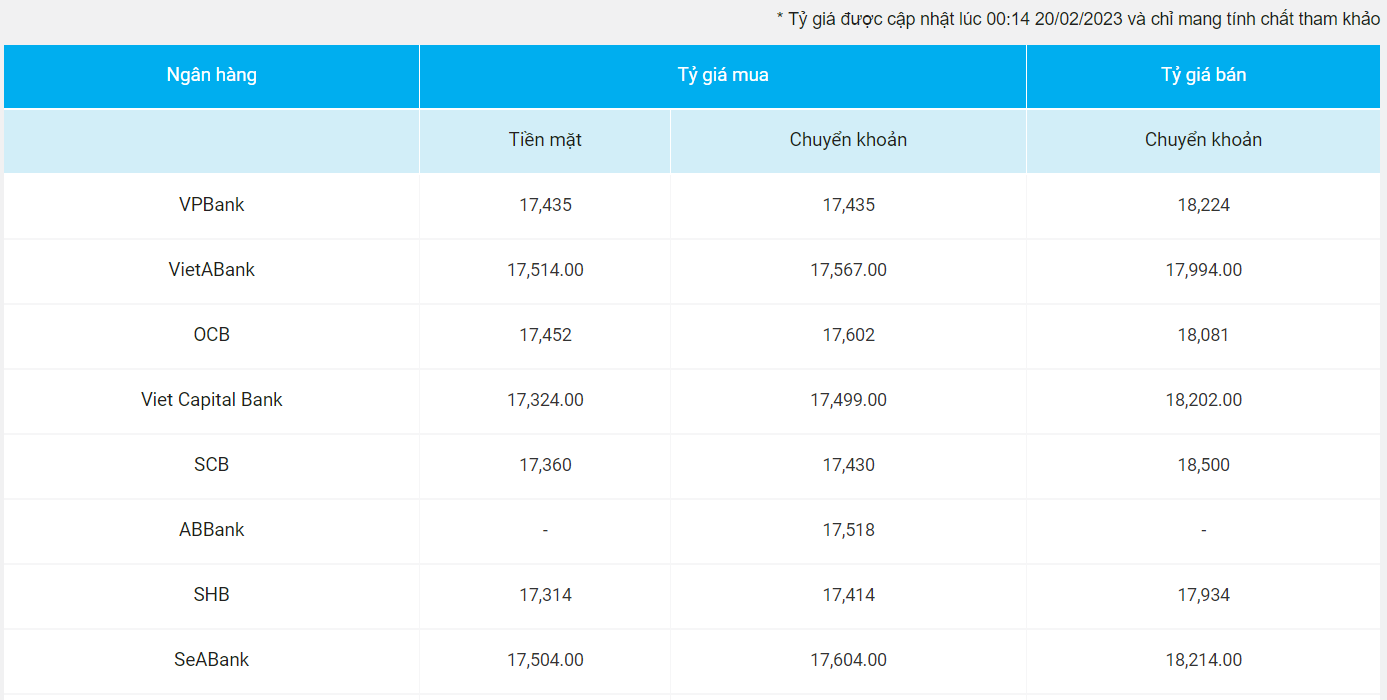
Task: Click VPBank's Chuyển khoản buy rate 17,435
Action: [848, 205]
